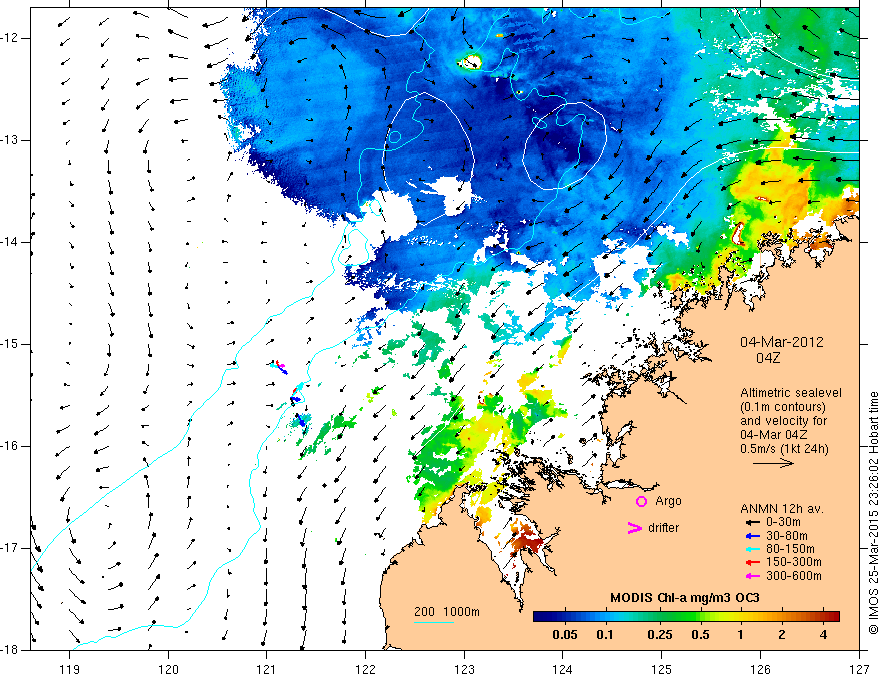Image resolution: width=880 pixels, height=680 pixels.
Task: Click the 'Altimetric sealevel' text
Action: tap(791, 393)
